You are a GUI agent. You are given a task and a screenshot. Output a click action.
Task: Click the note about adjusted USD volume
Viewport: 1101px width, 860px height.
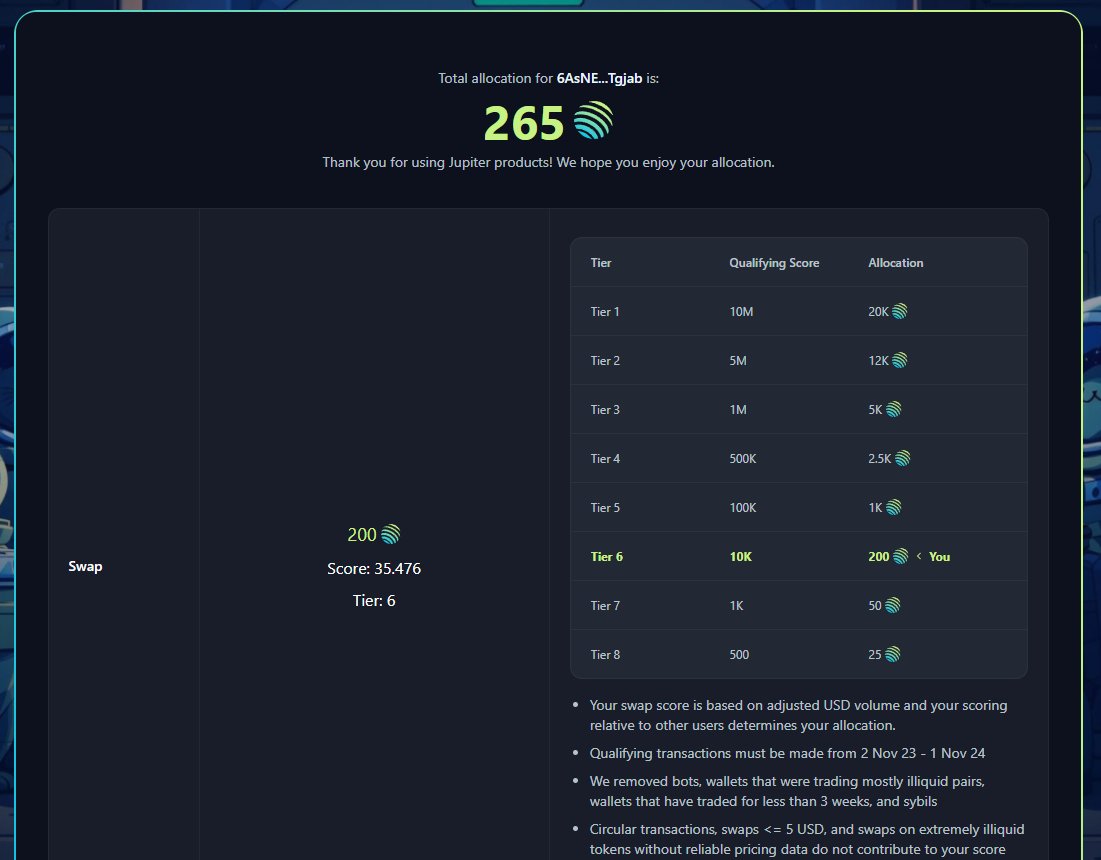click(x=798, y=715)
